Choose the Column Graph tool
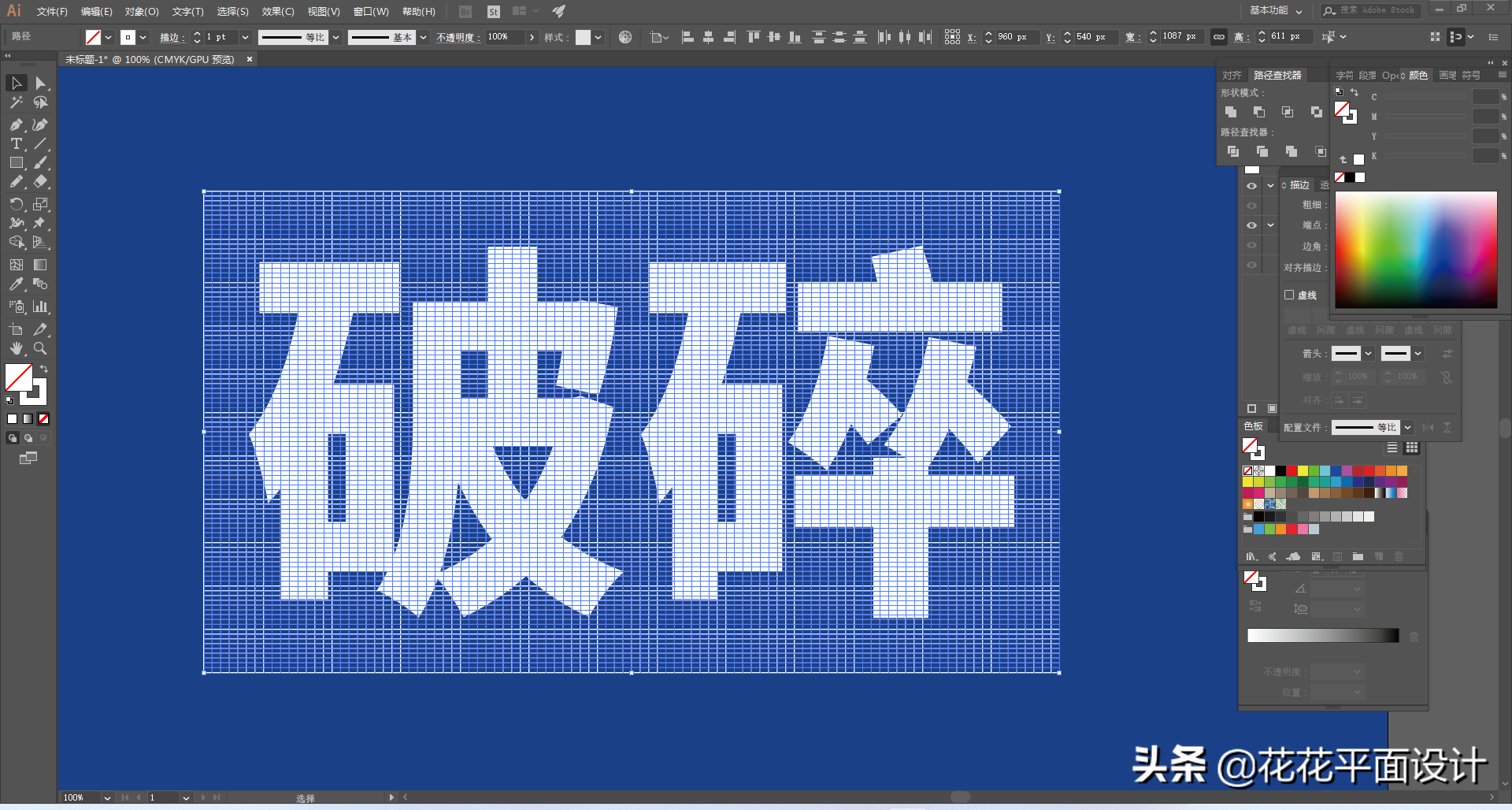The height and width of the screenshot is (810, 1512). coord(40,307)
